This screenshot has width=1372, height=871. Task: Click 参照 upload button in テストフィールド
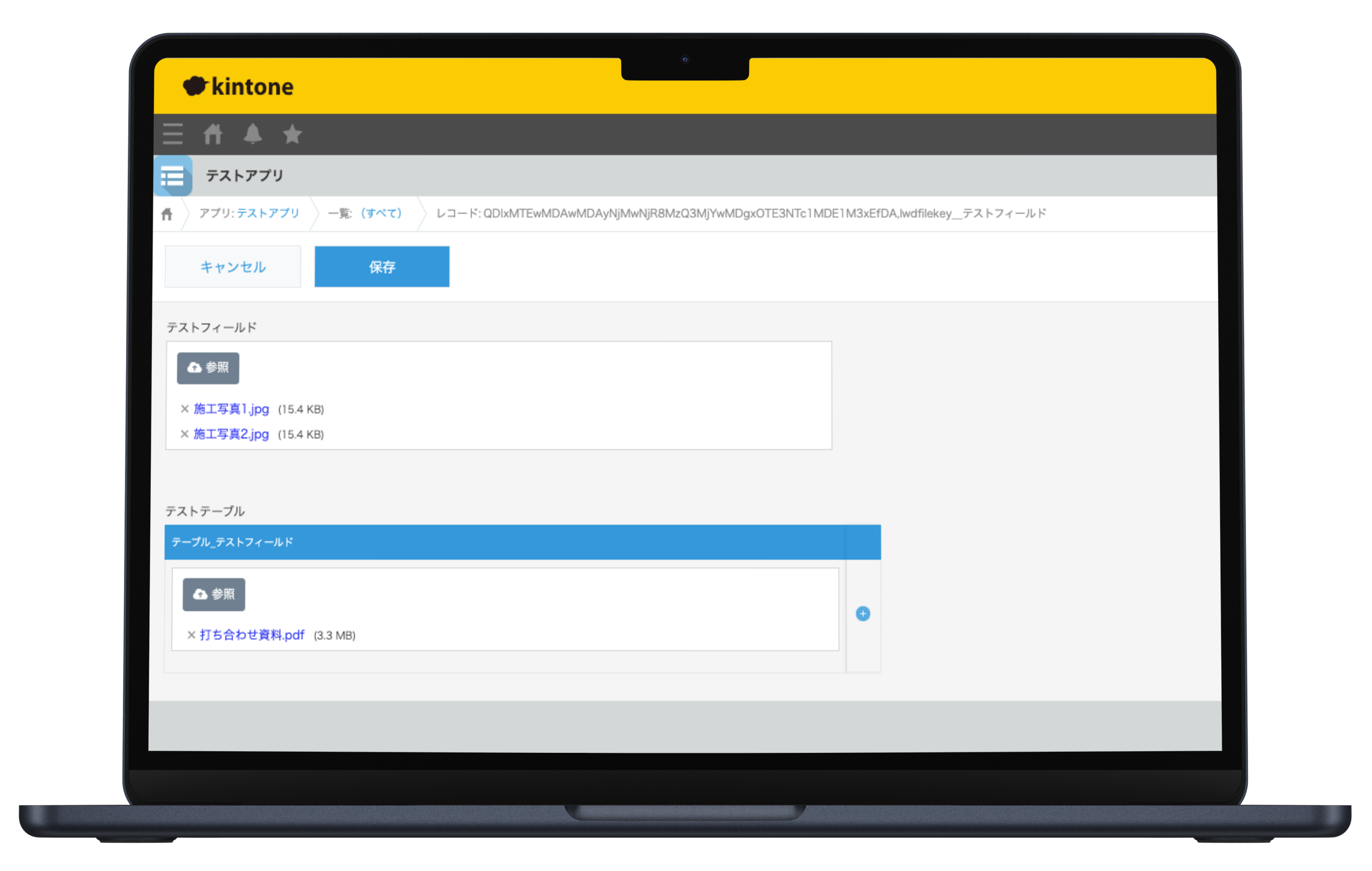click(208, 368)
